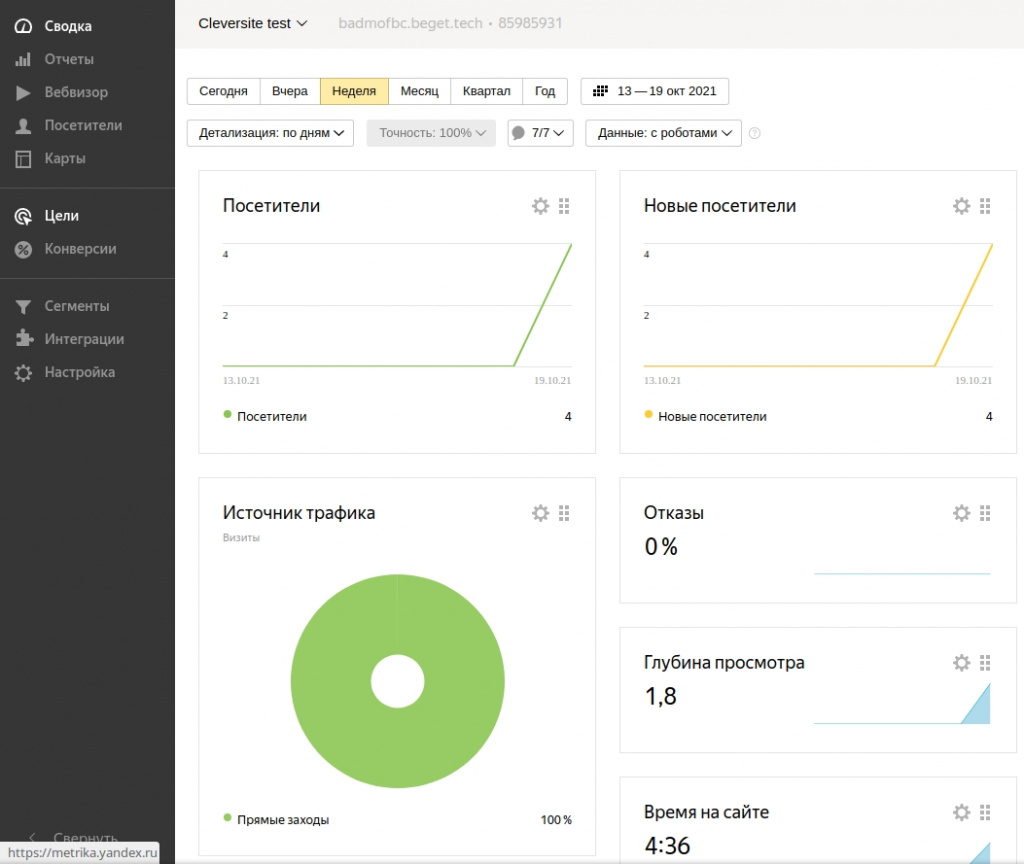Select the Квартал period button
The height and width of the screenshot is (864, 1024).
[x=486, y=91]
